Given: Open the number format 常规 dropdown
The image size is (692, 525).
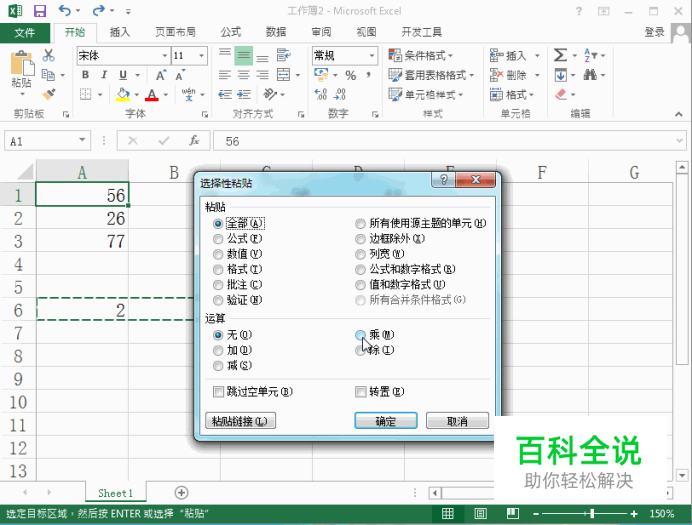Looking at the screenshot, I should pos(372,56).
